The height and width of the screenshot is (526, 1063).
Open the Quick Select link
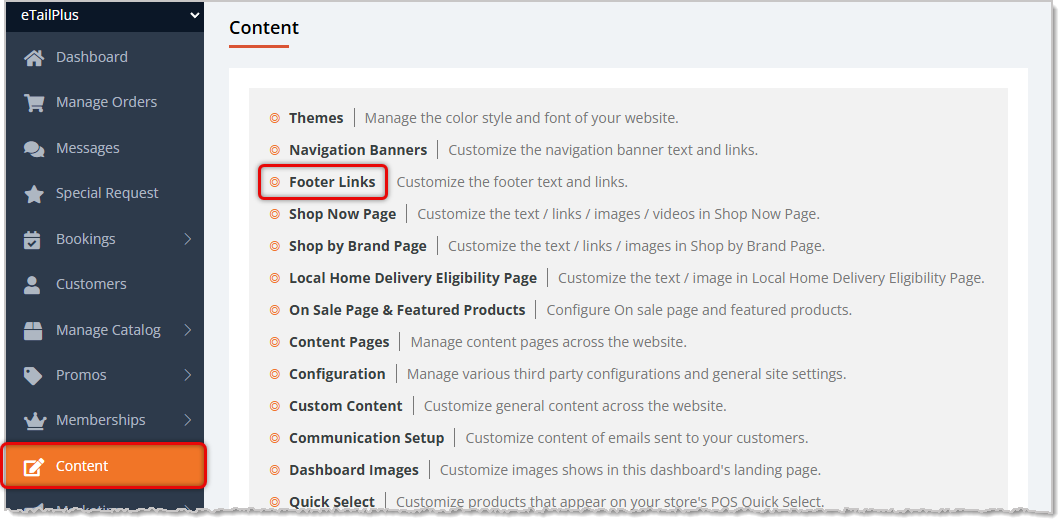tap(332, 502)
